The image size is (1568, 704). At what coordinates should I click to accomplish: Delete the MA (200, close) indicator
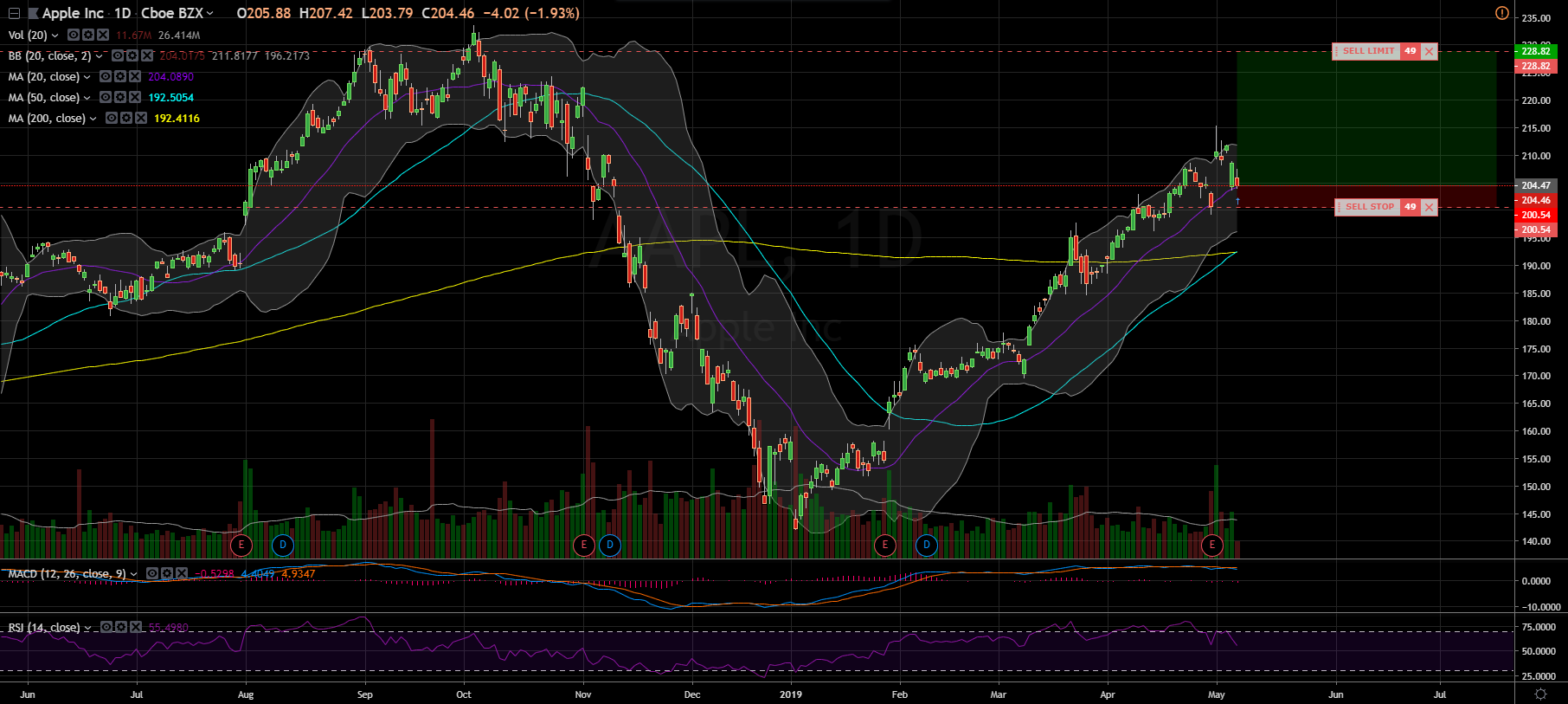tap(141, 119)
